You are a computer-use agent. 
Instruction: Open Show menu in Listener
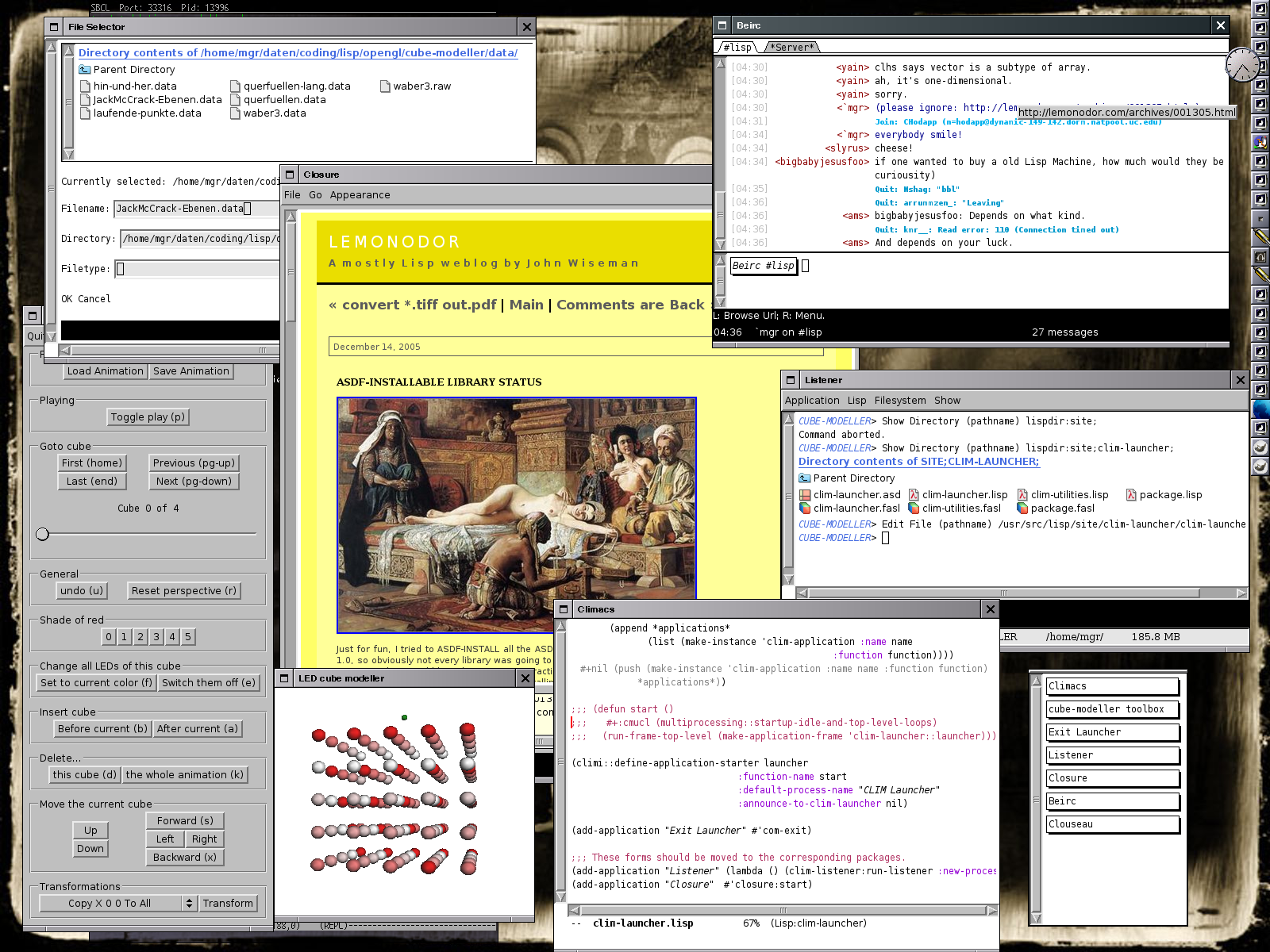tap(947, 401)
